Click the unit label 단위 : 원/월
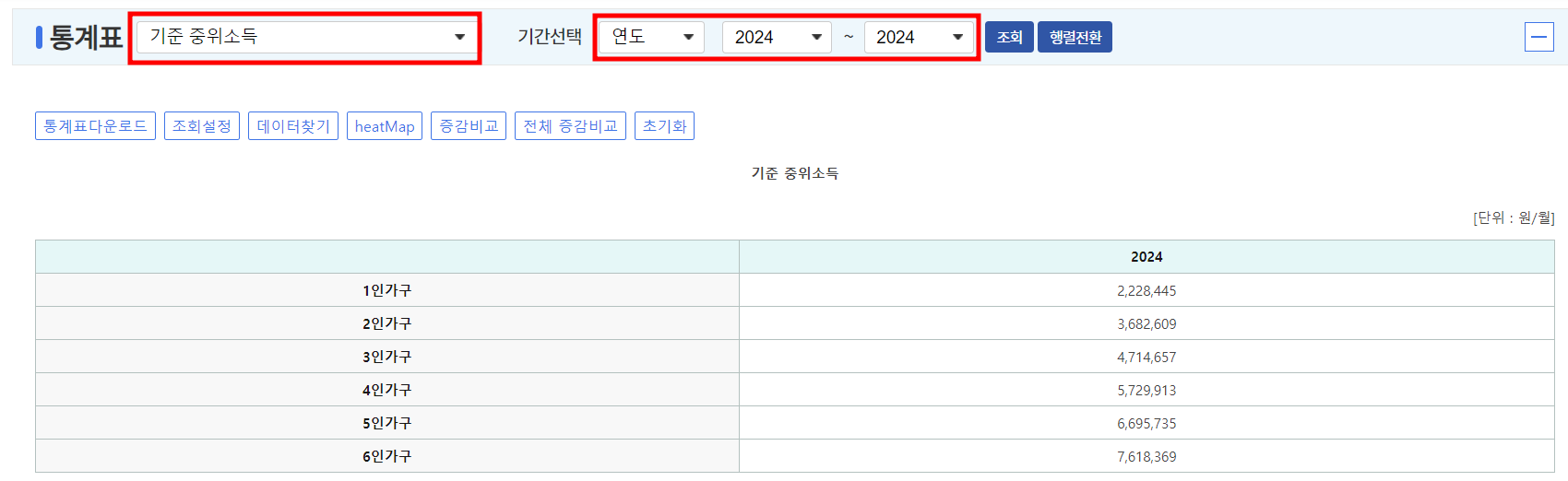Viewport: 1568px width, 481px height. point(1514,217)
